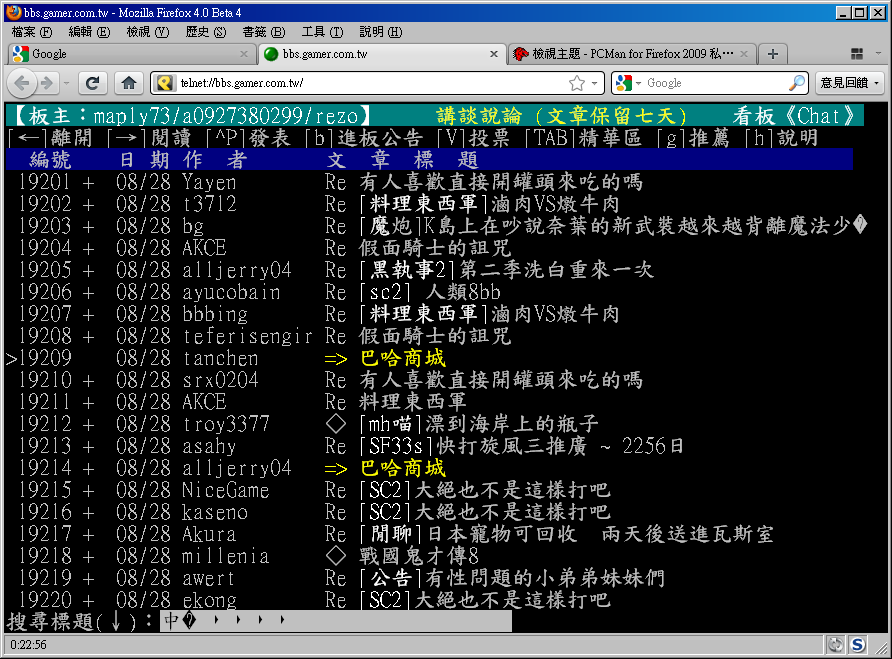This screenshot has width=892, height=659.
Task: Click the Firefox logo in title bar
Action: click(14, 12)
